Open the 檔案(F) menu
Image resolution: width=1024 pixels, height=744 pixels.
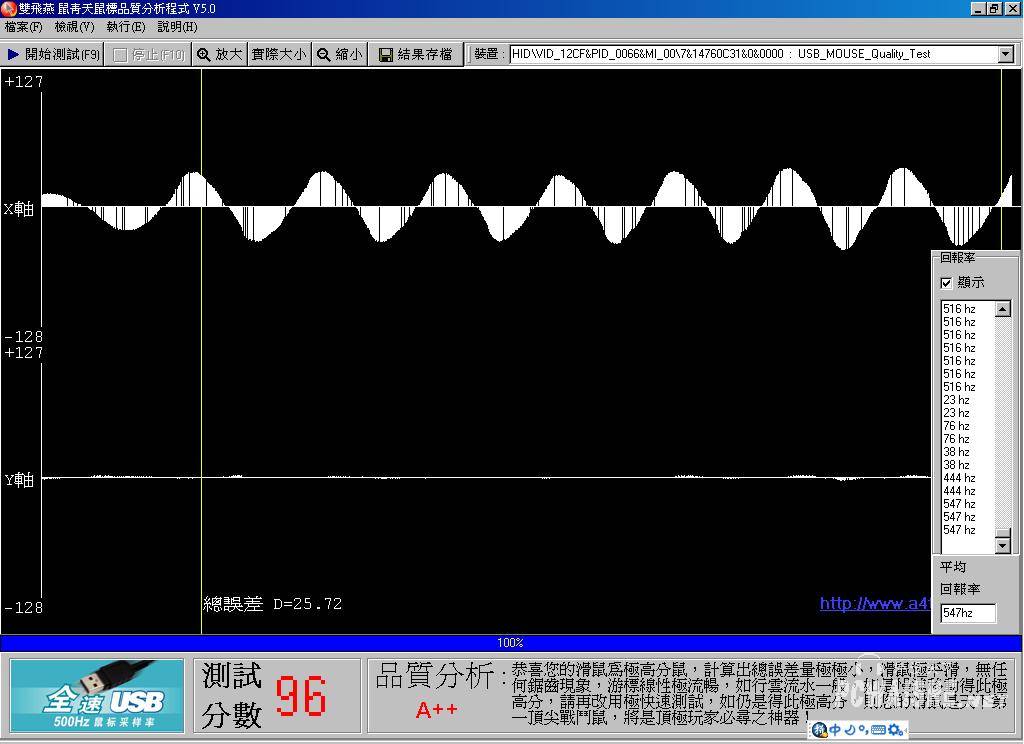[x=24, y=27]
